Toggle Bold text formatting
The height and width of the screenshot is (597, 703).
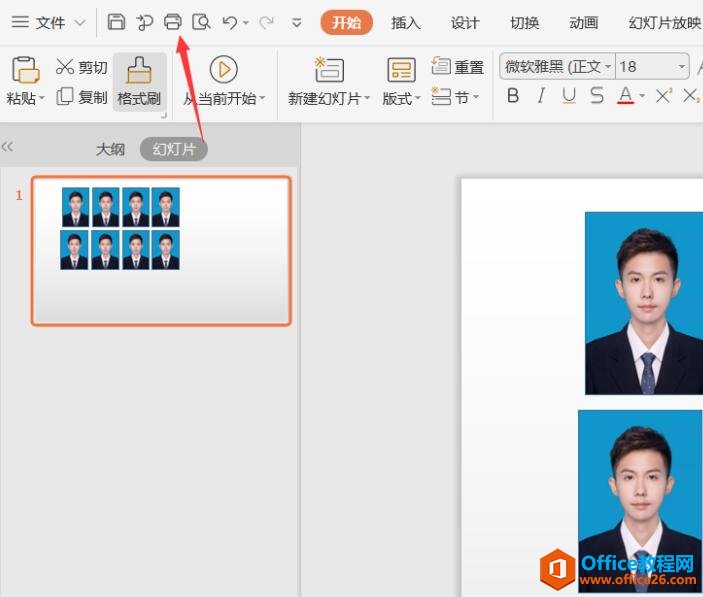pyautogui.click(x=513, y=96)
